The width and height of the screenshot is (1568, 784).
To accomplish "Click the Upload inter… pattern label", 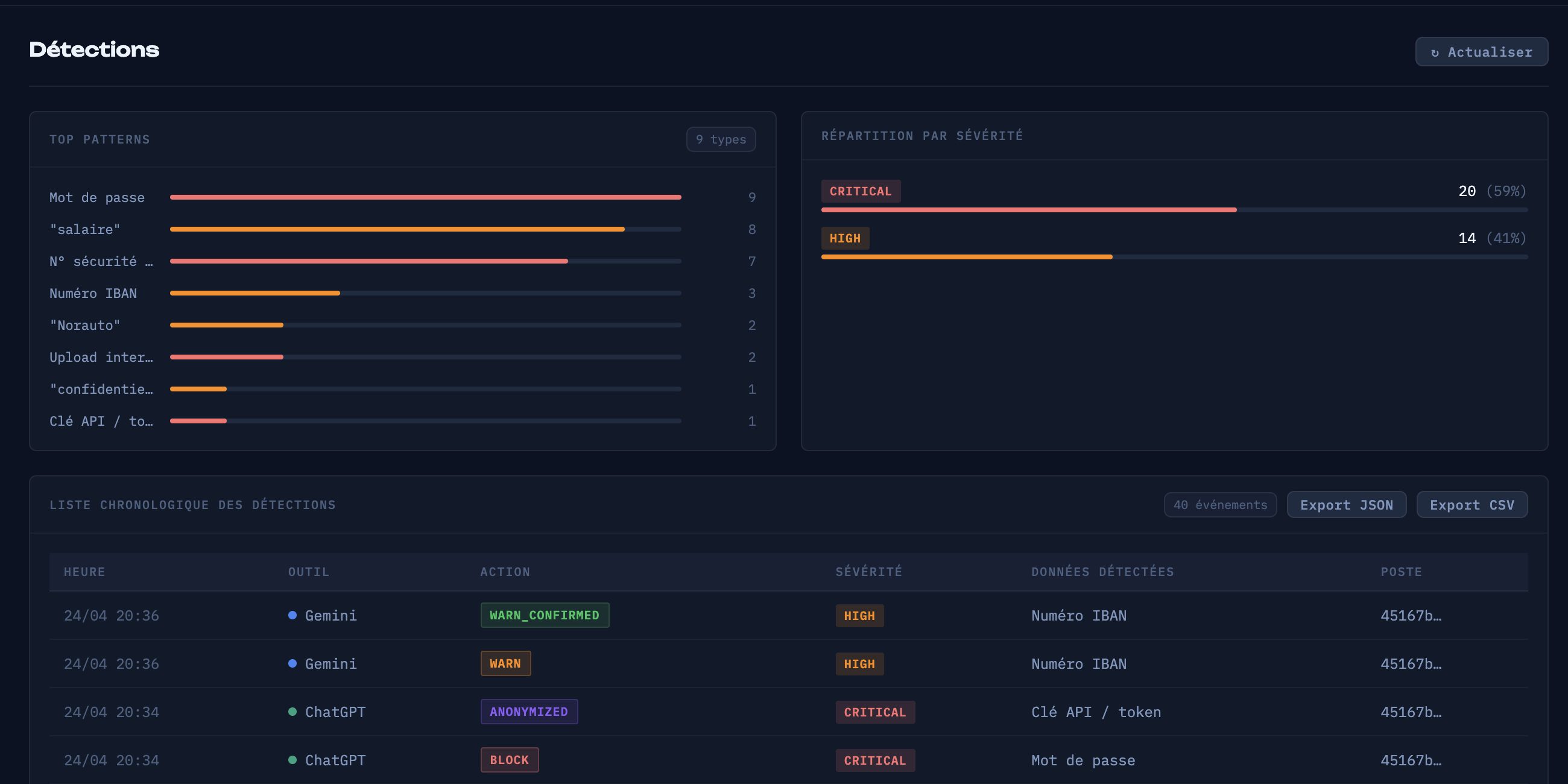I will (x=101, y=357).
